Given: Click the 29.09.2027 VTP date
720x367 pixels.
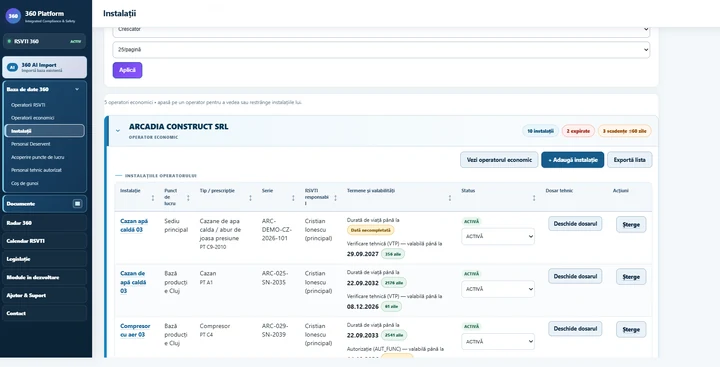Looking at the screenshot, I should point(363,254).
